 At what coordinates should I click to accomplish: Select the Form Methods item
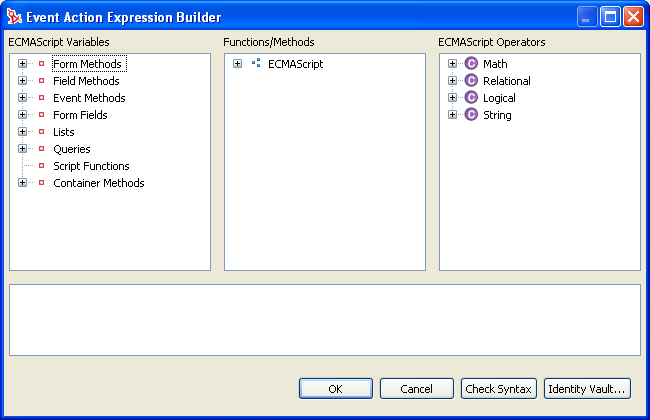89,64
